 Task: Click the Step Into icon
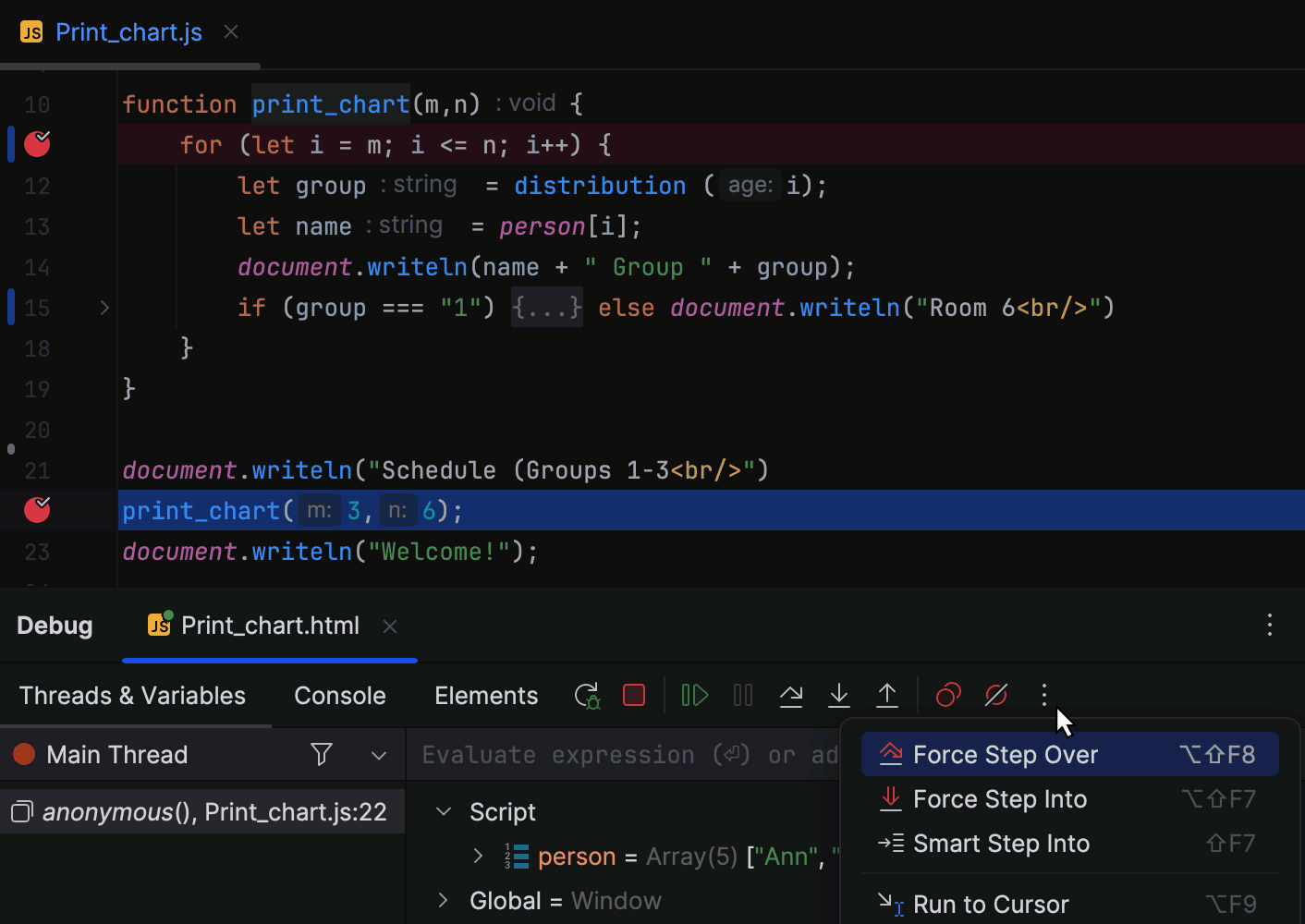pos(839,695)
